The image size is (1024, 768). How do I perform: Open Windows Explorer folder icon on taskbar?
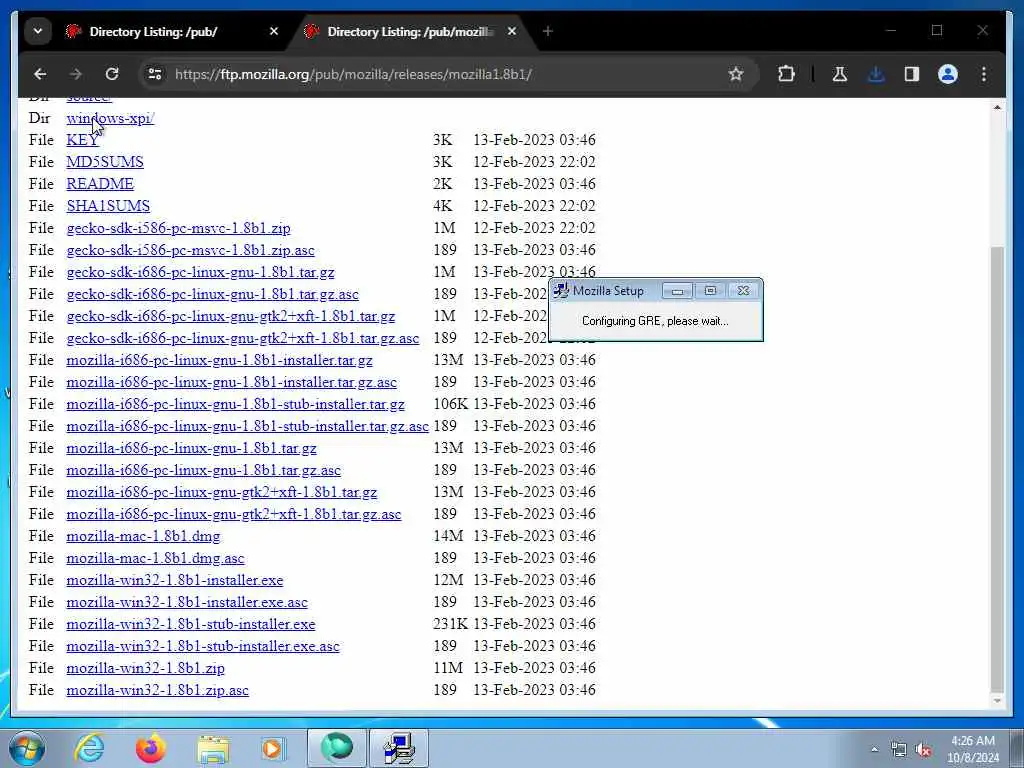click(x=213, y=748)
